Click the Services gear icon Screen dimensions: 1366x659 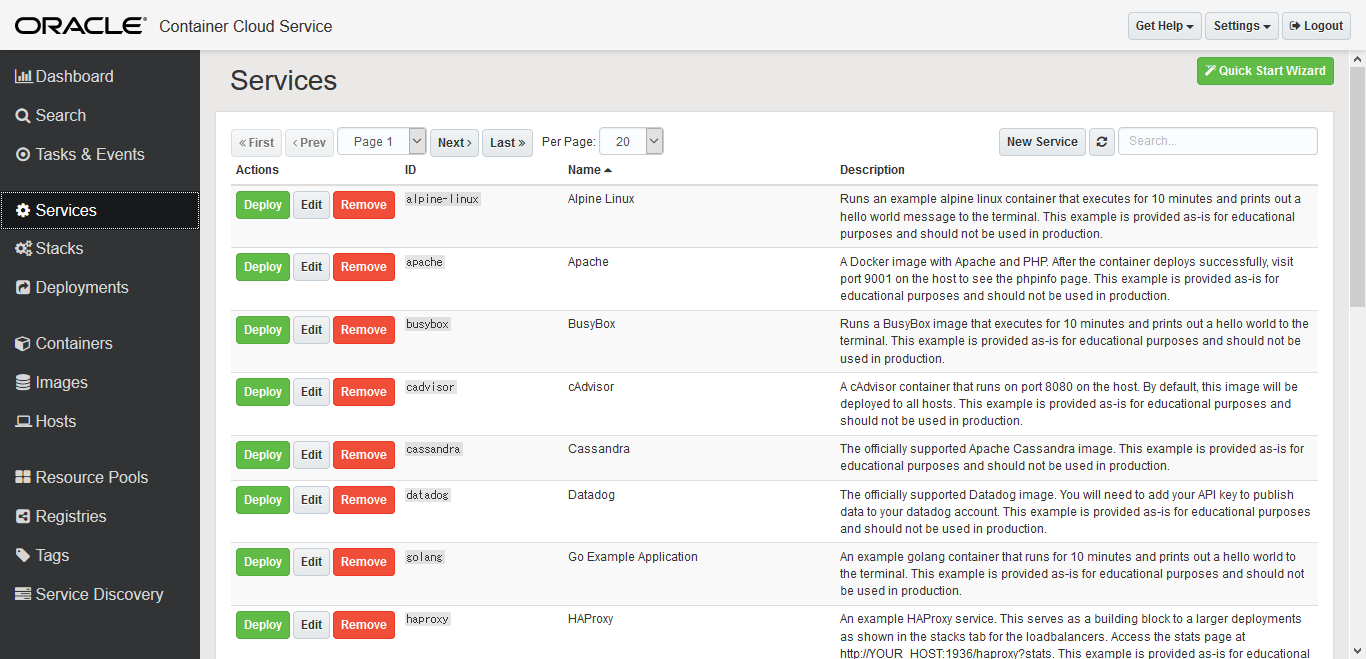pos(23,211)
